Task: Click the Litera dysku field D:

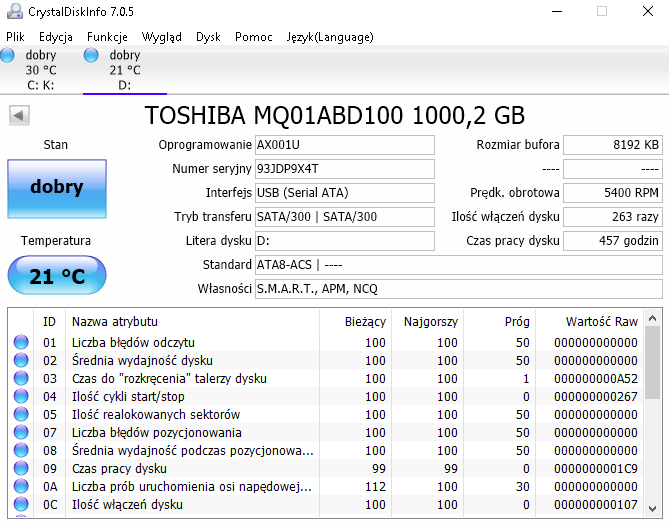Action: (345, 241)
